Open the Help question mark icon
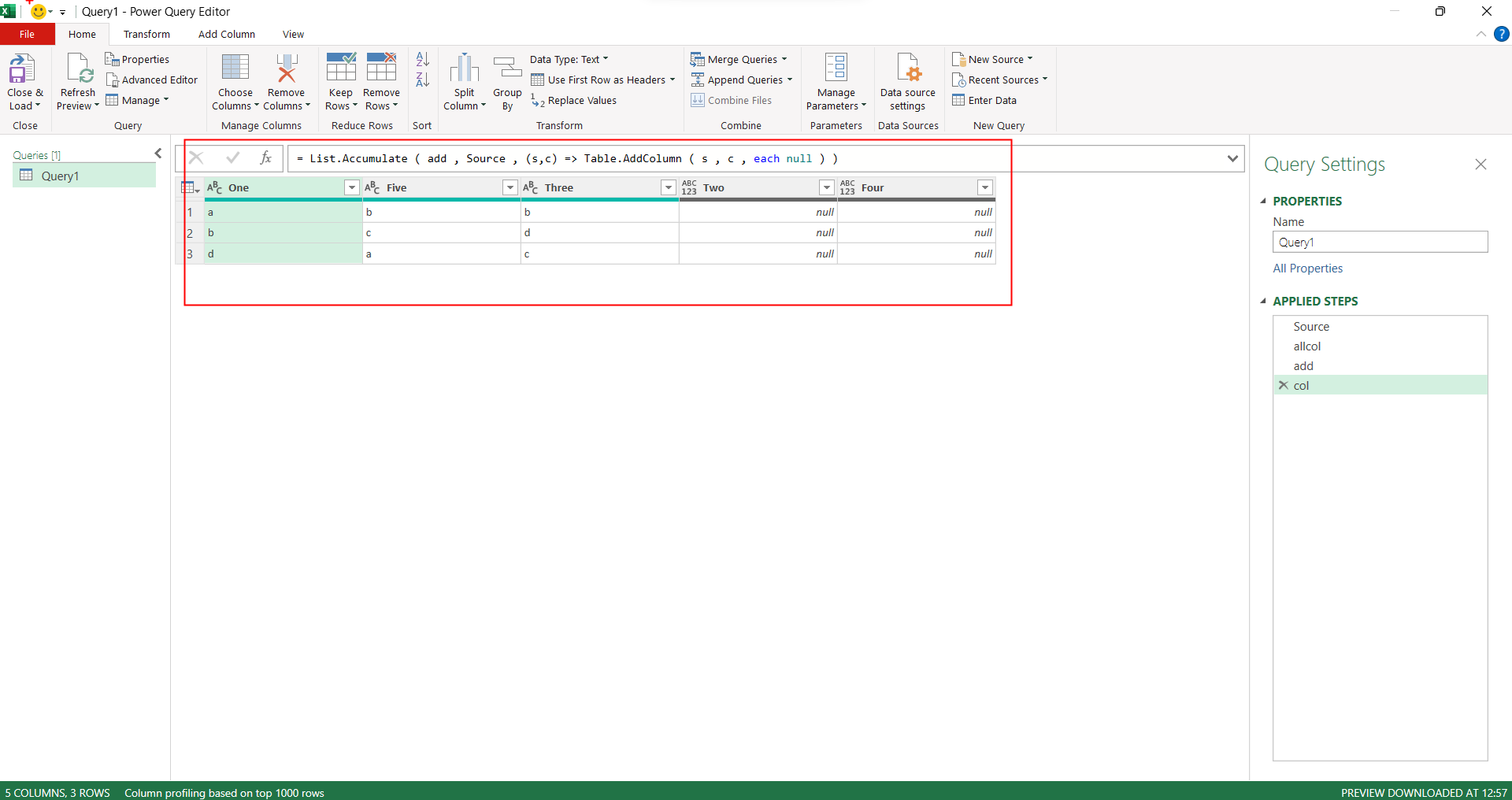 pyautogui.click(x=1502, y=34)
